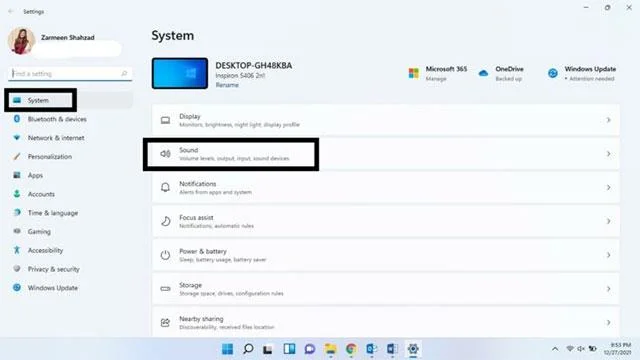The height and width of the screenshot is (360, 640).
Task: Expand Power & battery chevron
Action: (608, 255)
